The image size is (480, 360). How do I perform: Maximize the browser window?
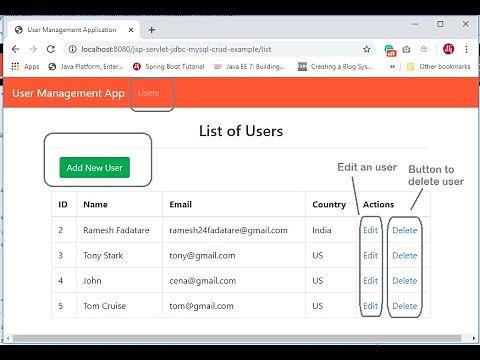click(440, 24)
